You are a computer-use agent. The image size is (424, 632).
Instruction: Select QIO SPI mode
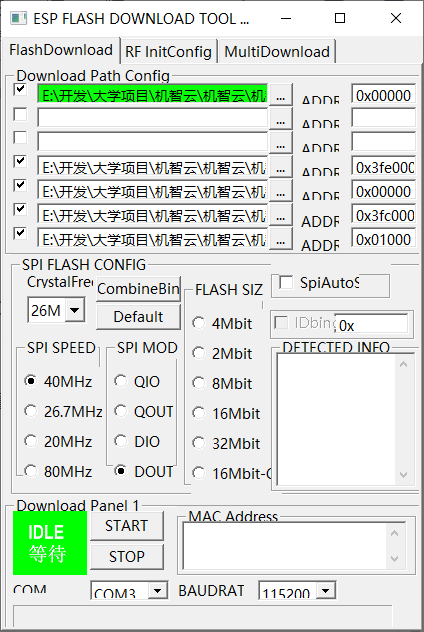coord(137,381)
